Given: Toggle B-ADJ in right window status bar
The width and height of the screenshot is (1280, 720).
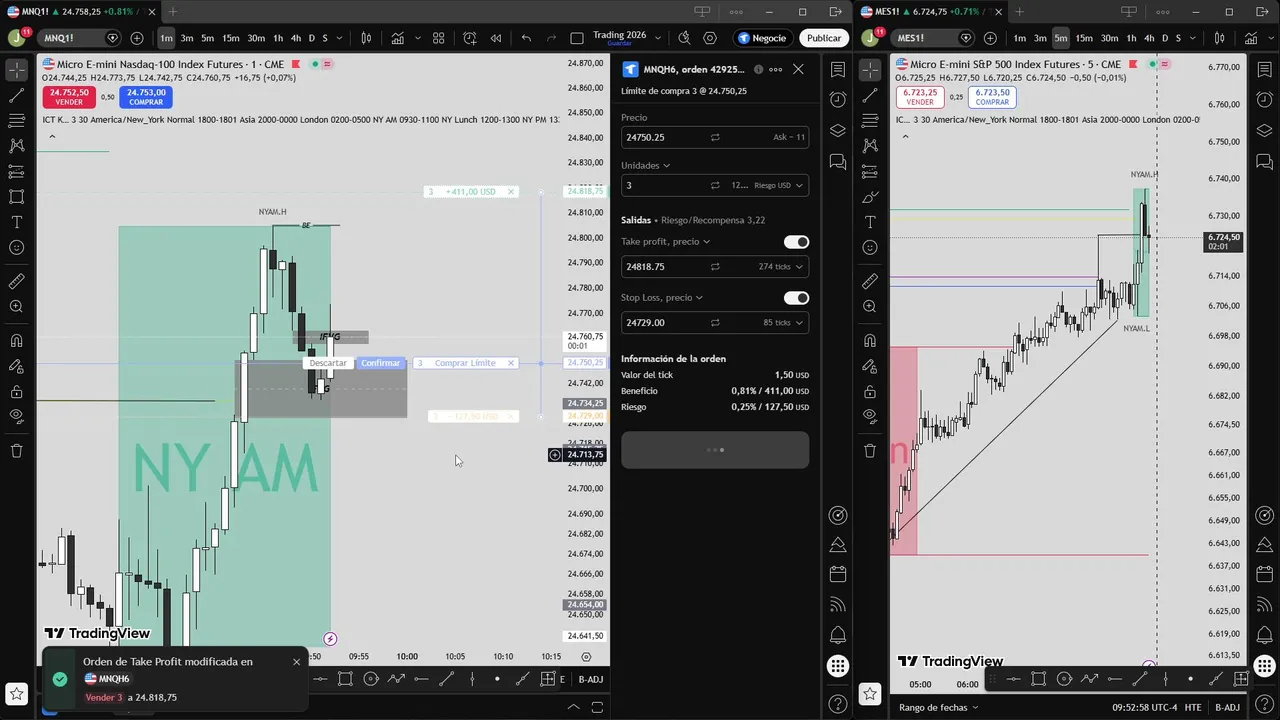Looking at the screenshot, I should pyautogui.click(x=1227, y=707).
